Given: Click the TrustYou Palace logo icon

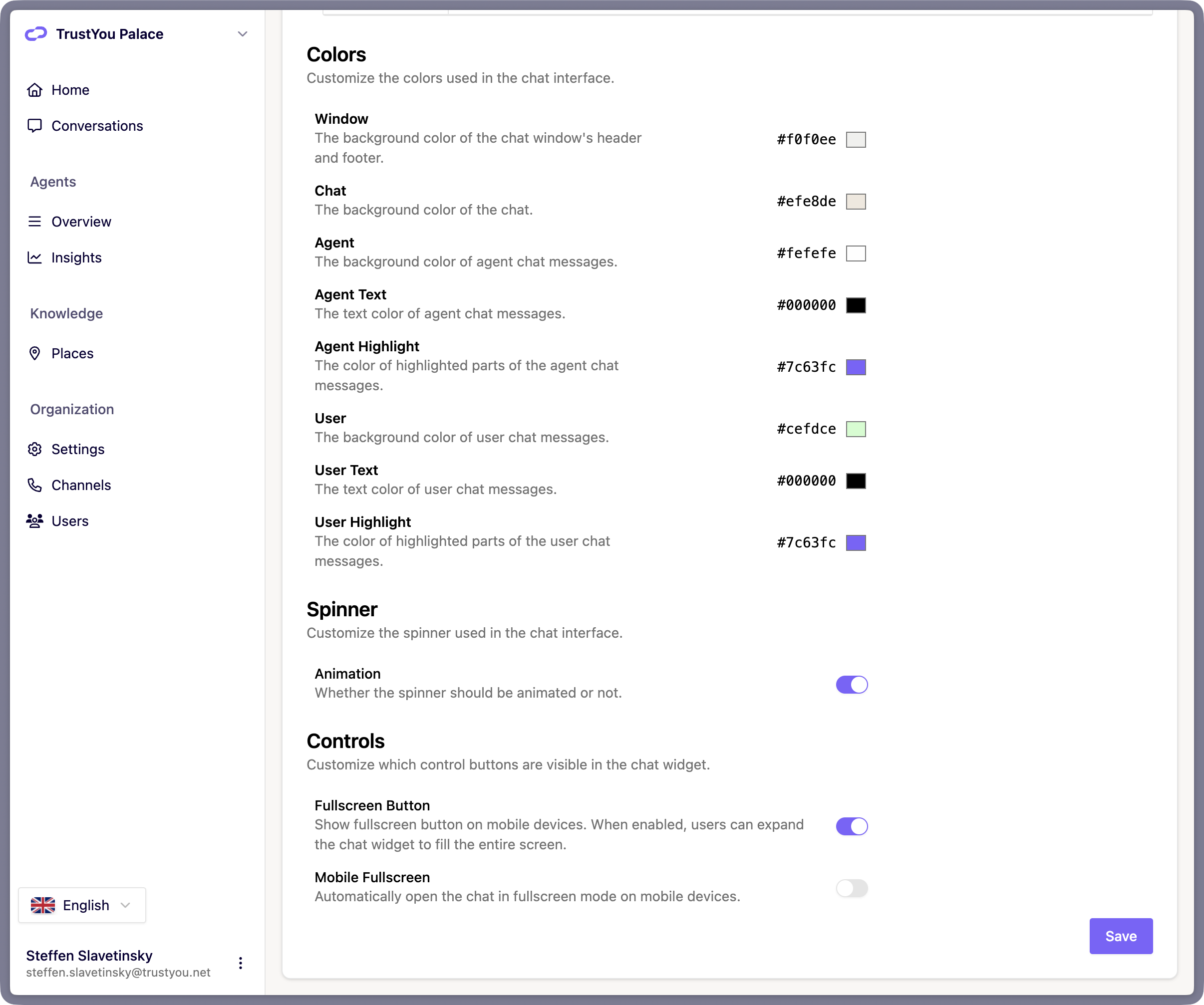Looking at the screenshot, I should tap(35, 34).
